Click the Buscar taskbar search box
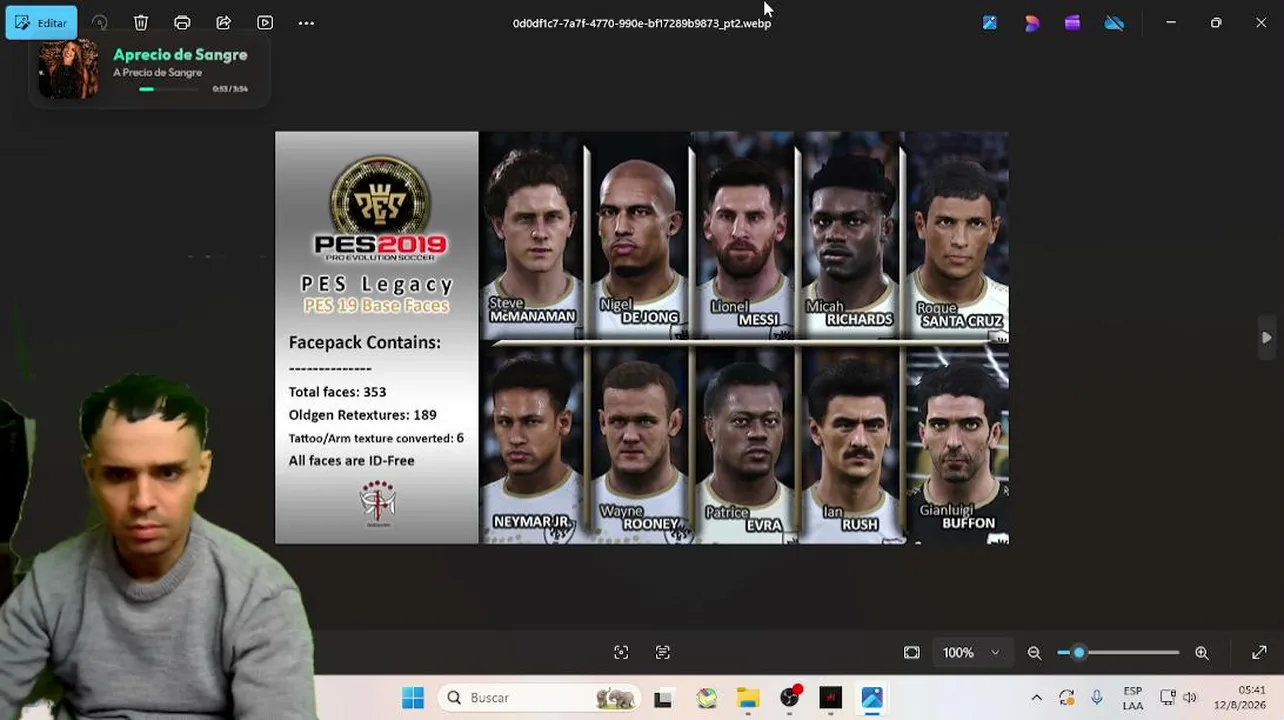The width and height of the screenshot is (1284, 720). point(540,697)
